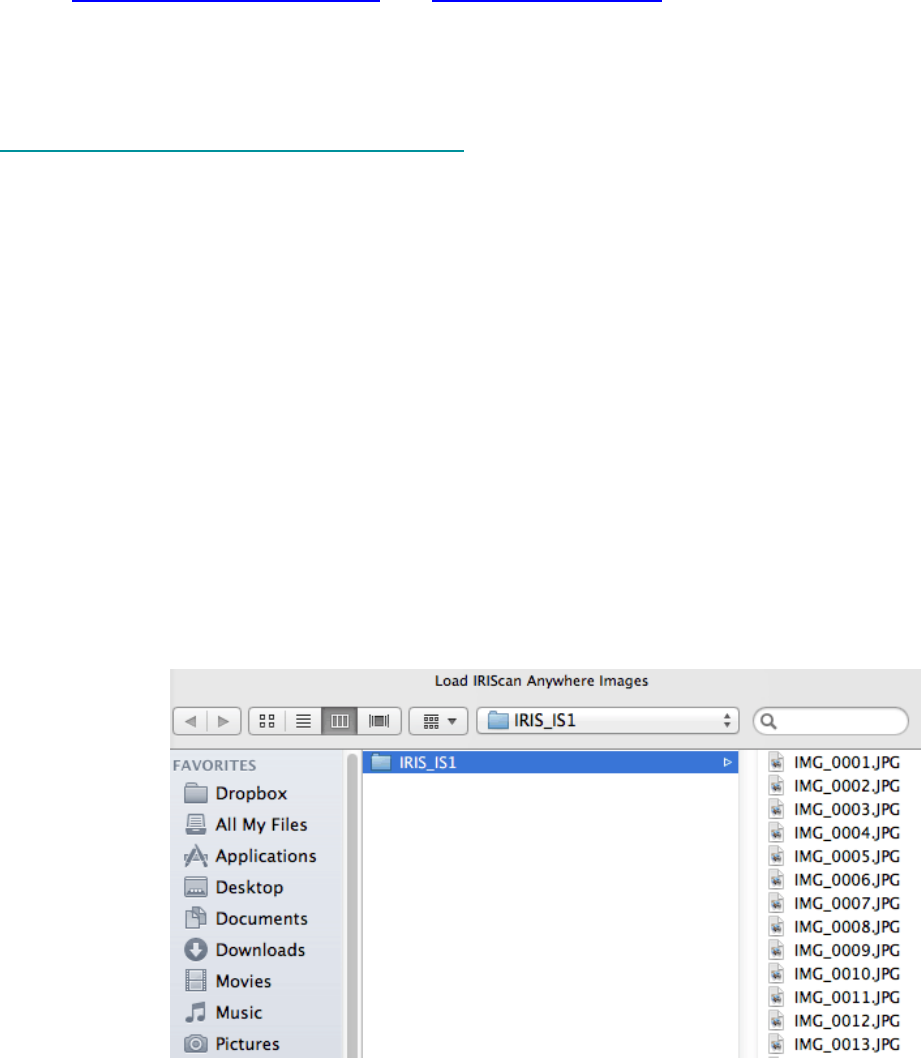Select file IMG_0008.JPG
This screenshot has width=921, height=1058.
pos(835,926)
